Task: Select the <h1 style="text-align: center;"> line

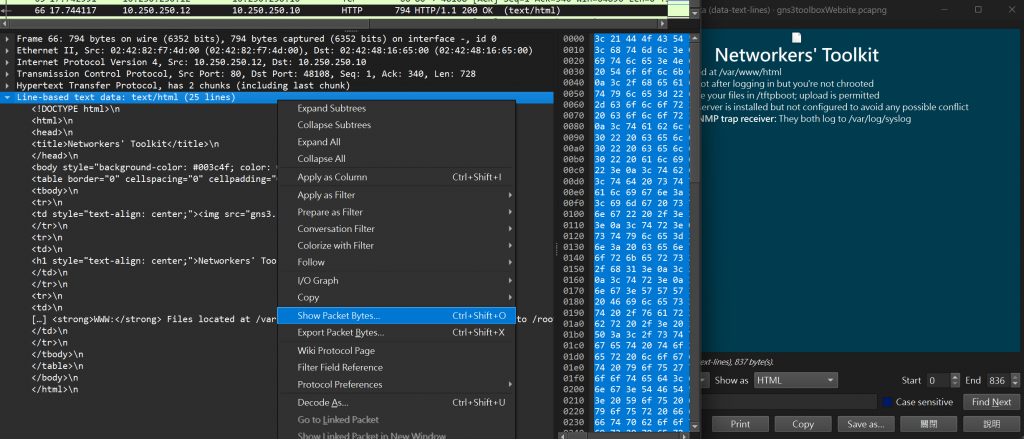Action: click(x=154, y=261)
